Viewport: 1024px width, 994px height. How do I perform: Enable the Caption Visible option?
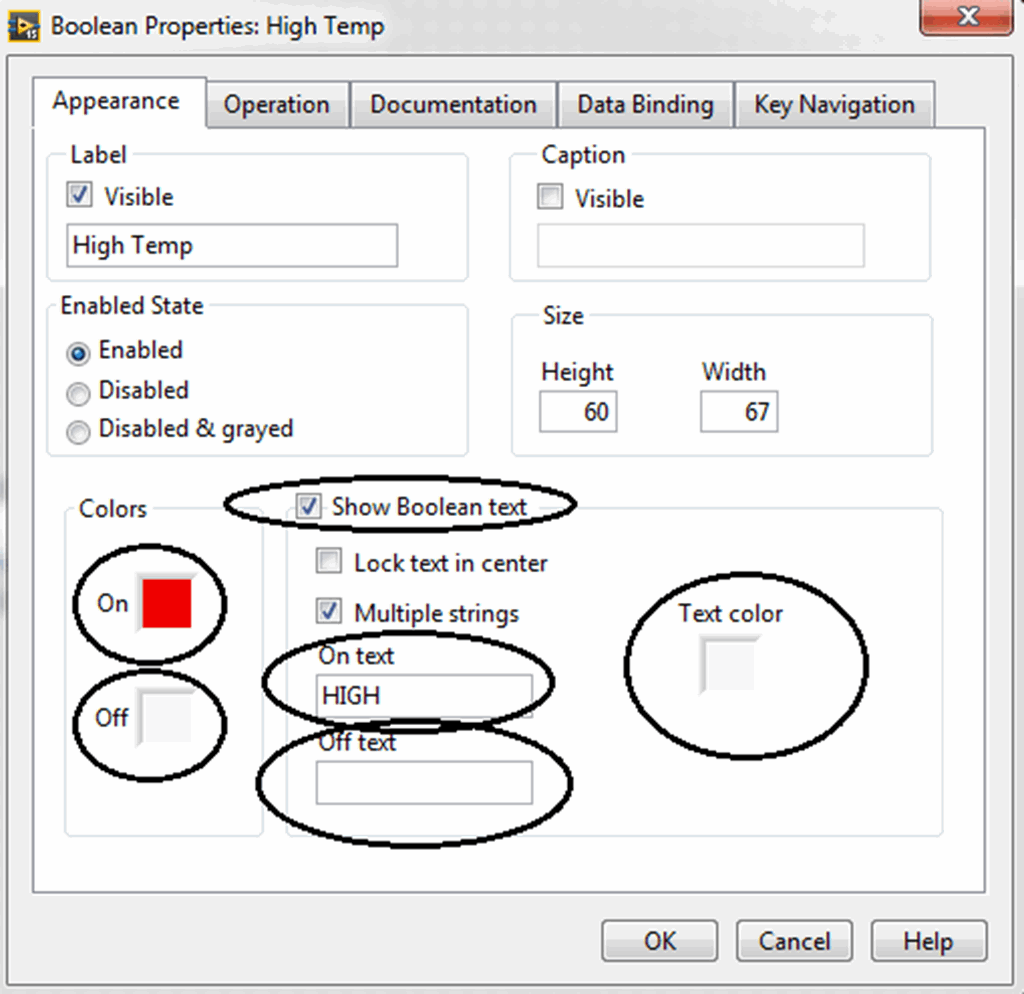tap(549, 197)
